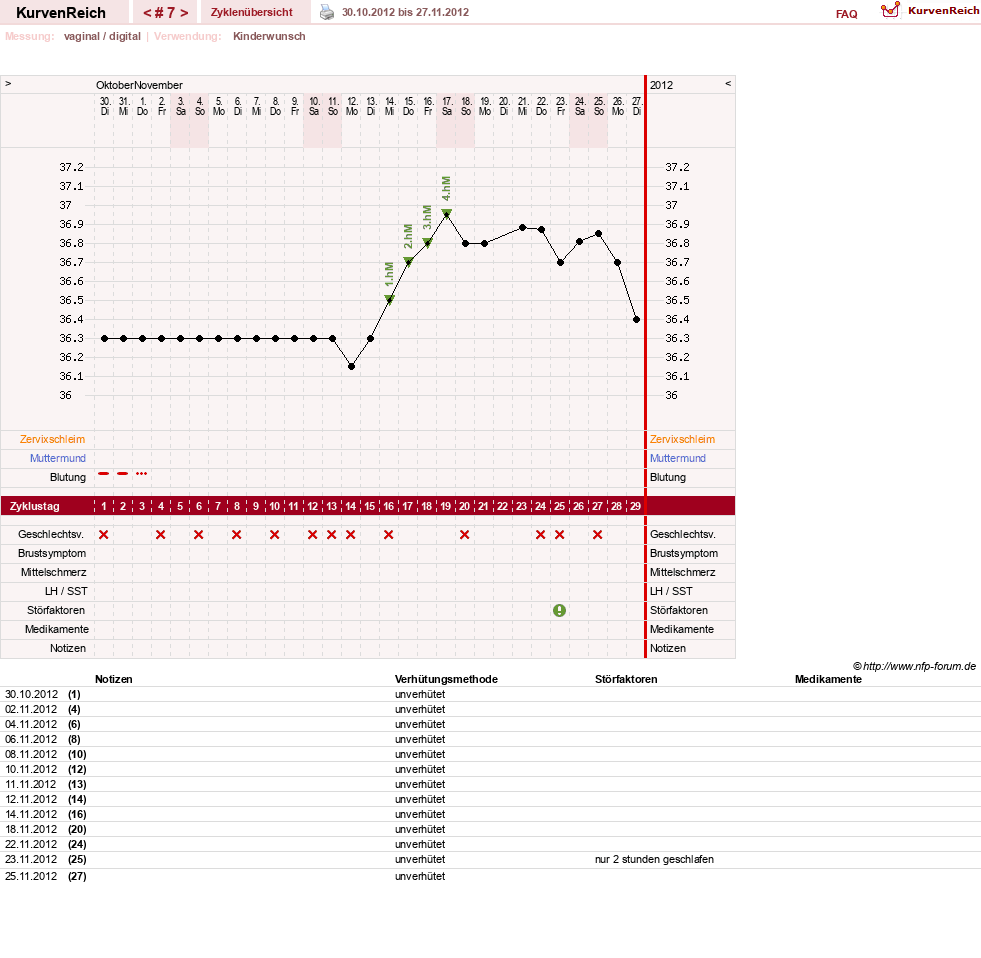Click the left Muttermund row label
The height and width of the screenshot is (958, 981).
coord(58,458)
